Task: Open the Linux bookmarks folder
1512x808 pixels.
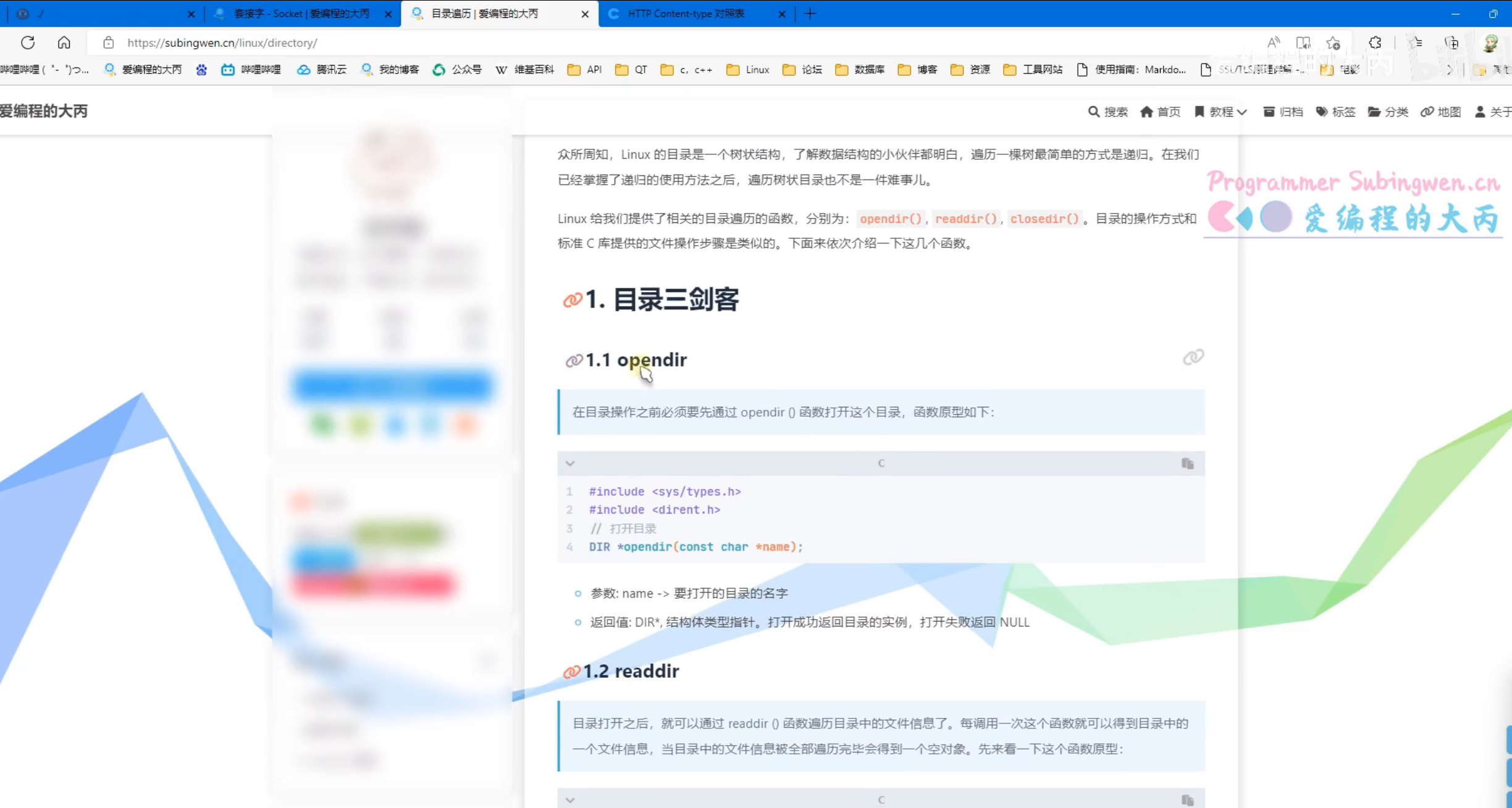Action: [x=748, y=70]
